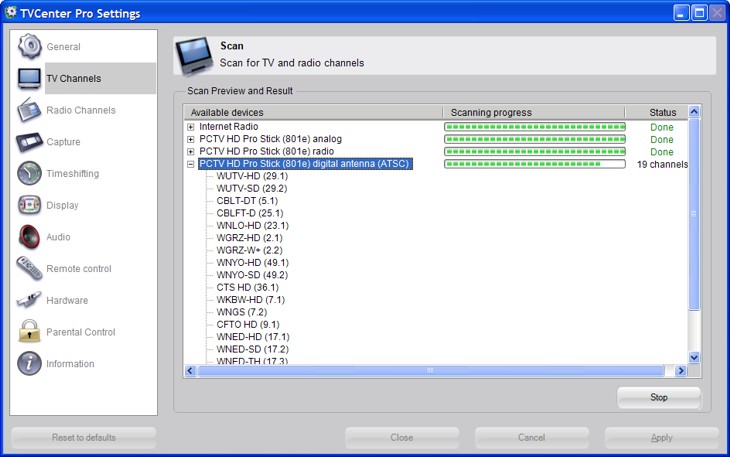Select channel WUTV-SD (29.2)
The width and height of the screenshot is (730, 457).
click(252, 188)
